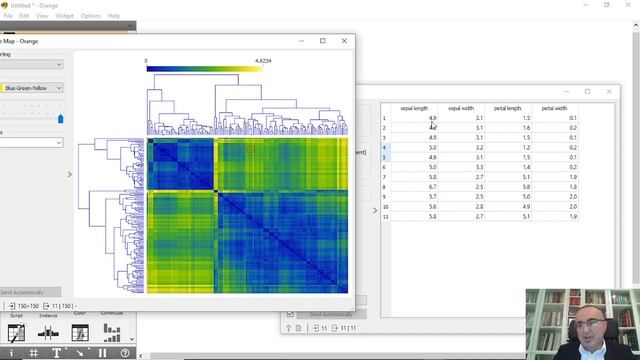The height and width of the screenshot is (360, 640).
Task: Open the help icon in canvas bottom toolbar
Action: (125, 353)
